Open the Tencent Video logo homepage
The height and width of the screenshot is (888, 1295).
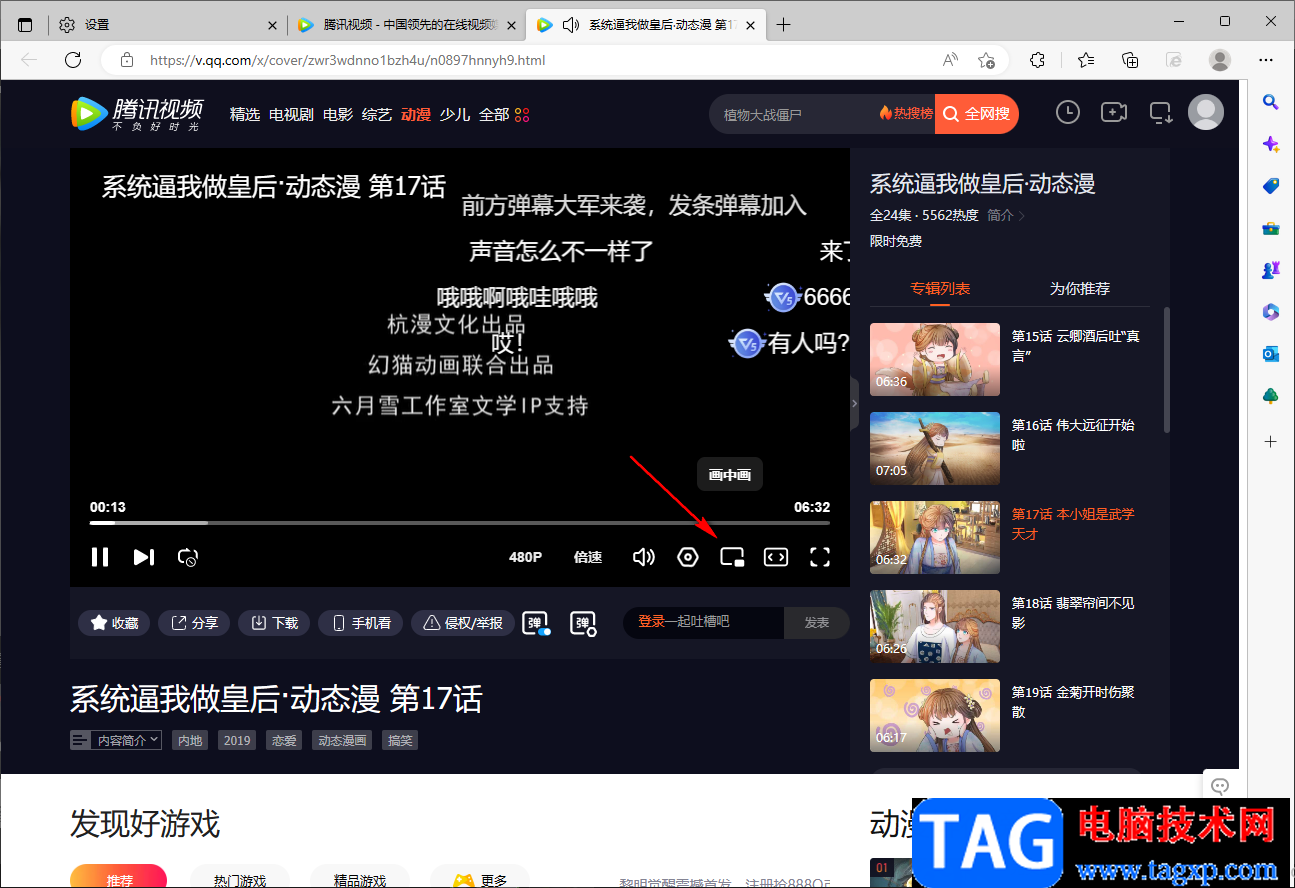137,114
